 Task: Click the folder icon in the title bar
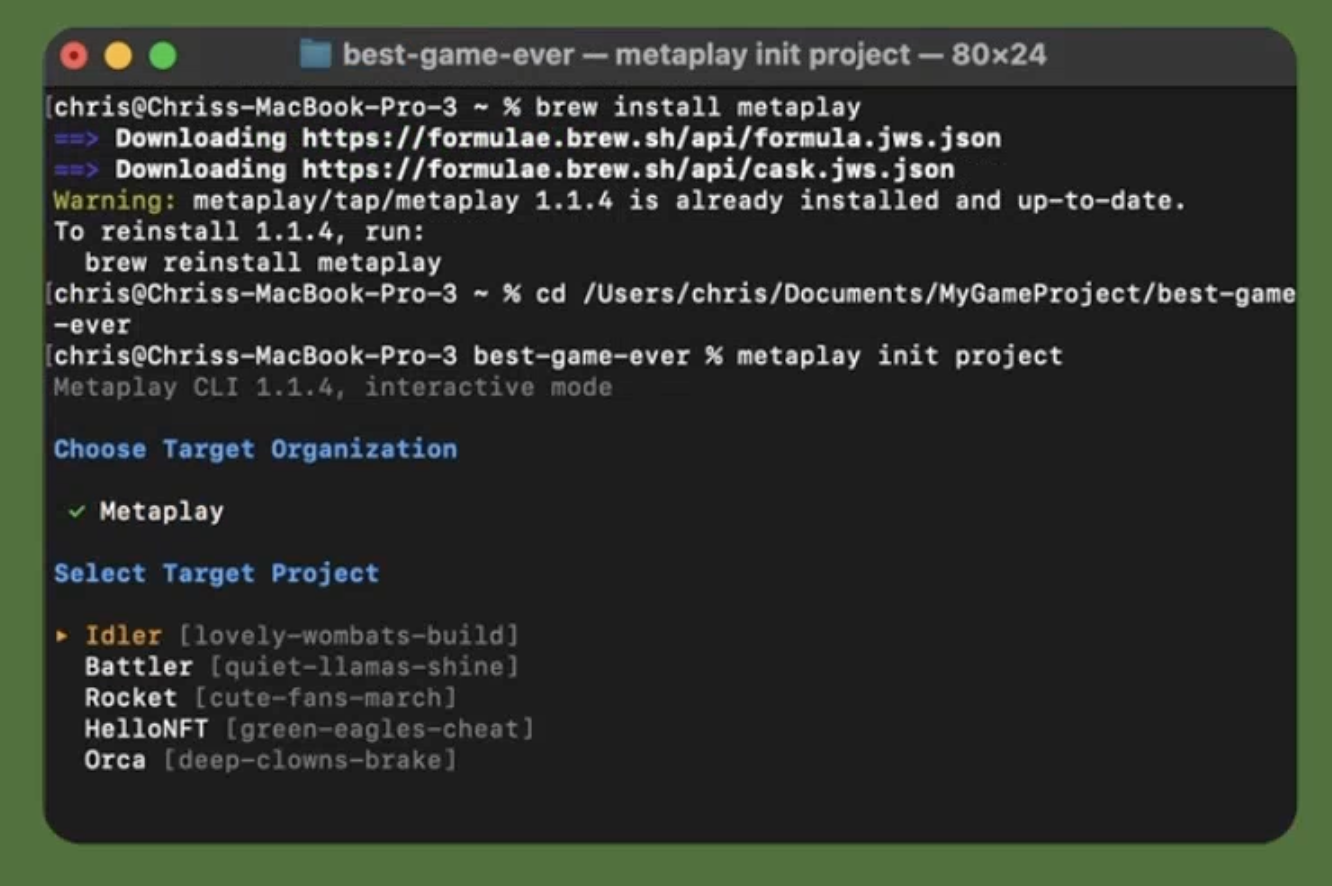pos(315,55)
